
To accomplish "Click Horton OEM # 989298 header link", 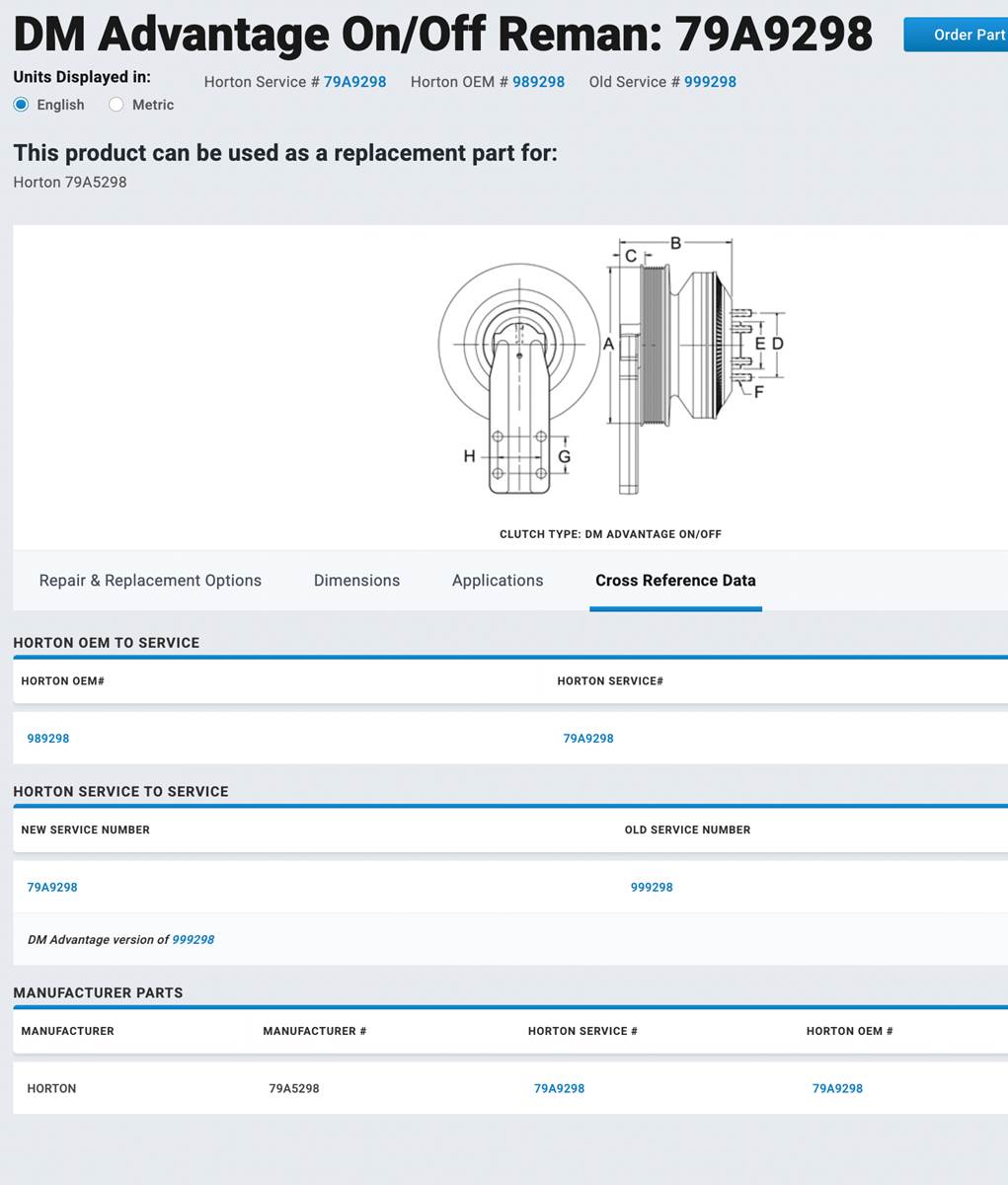I will tap(538, 82).
